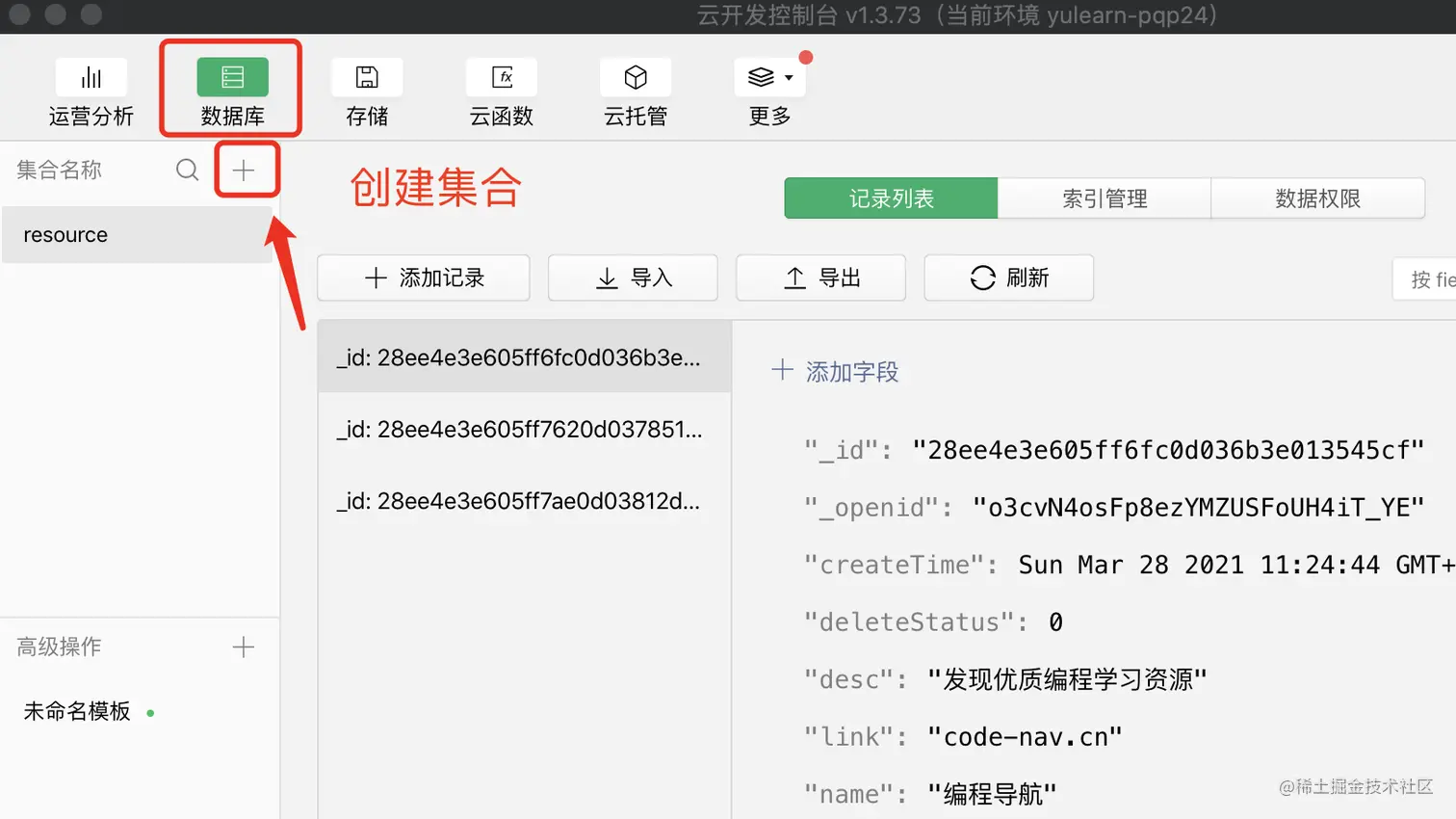Open the 存储 storage section
The height and width of the screenshot is (819, 1456).
[x=366, y=90]
